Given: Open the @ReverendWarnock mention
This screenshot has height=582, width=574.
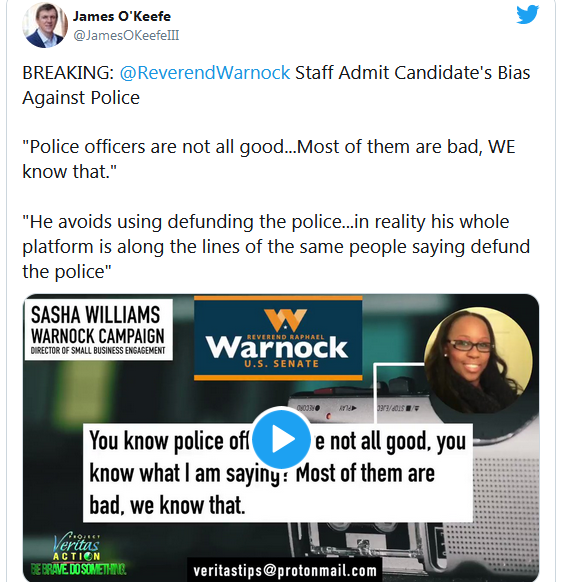Looking at the screenshot, I should (205, 73).
